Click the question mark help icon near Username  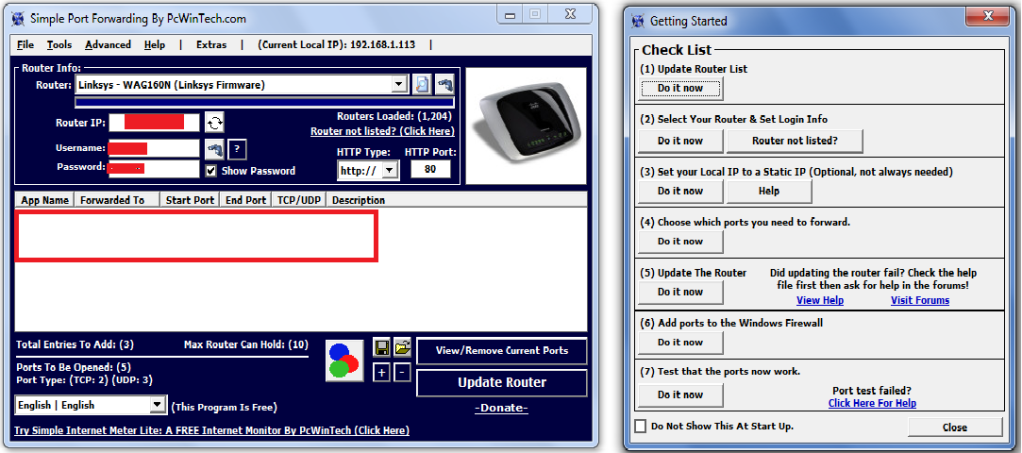pos(237,149)
